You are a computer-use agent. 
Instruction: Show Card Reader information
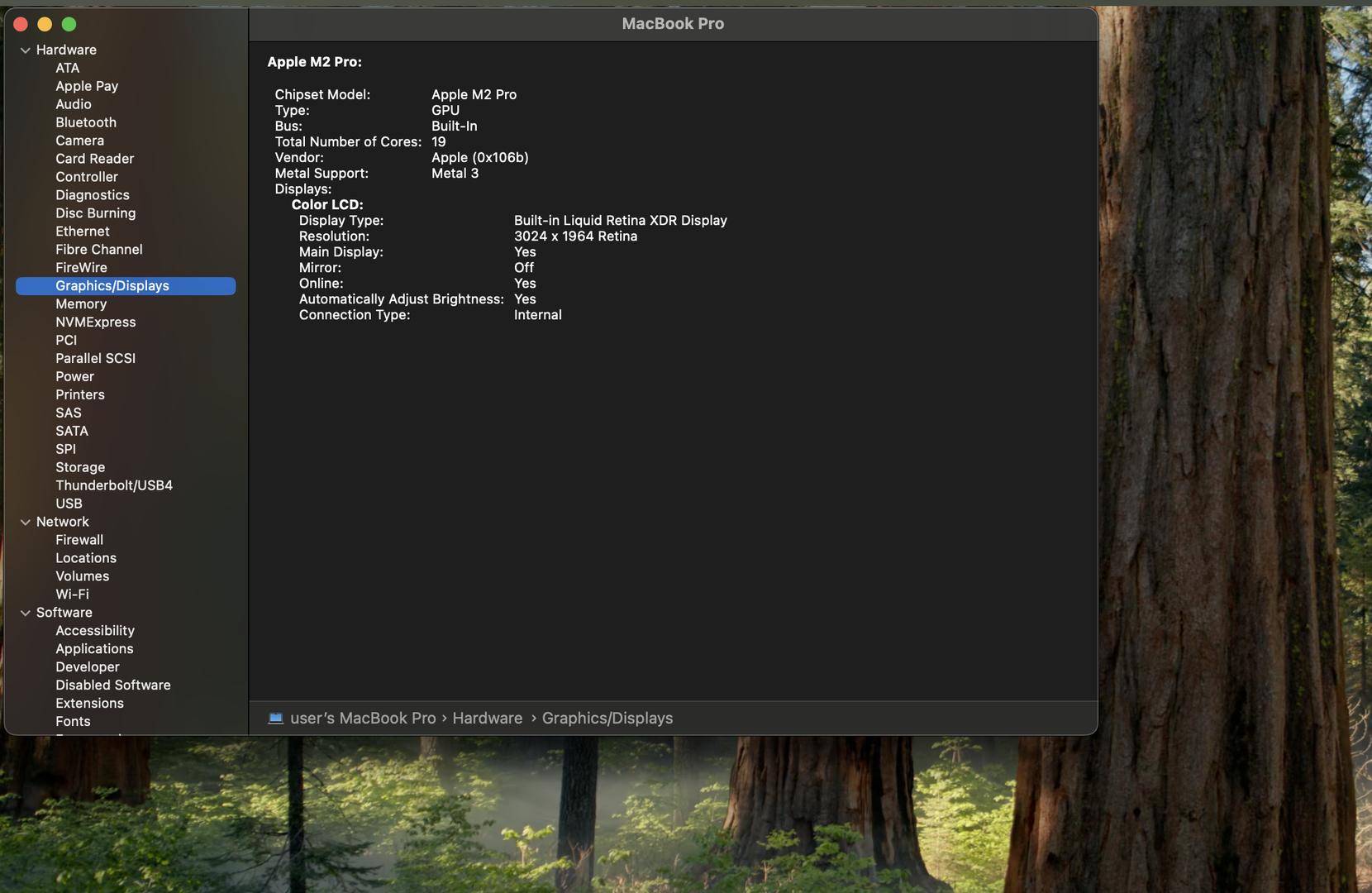click(x=95, y=160)
